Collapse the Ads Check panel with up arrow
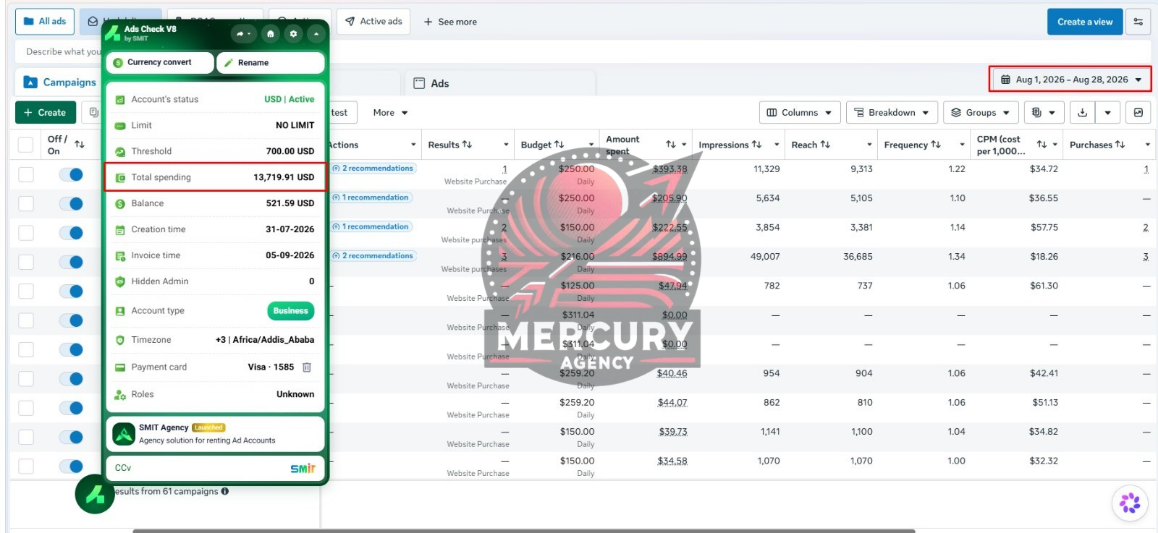The height and width of the screenshot is (533, 1158). coord(316,33)
